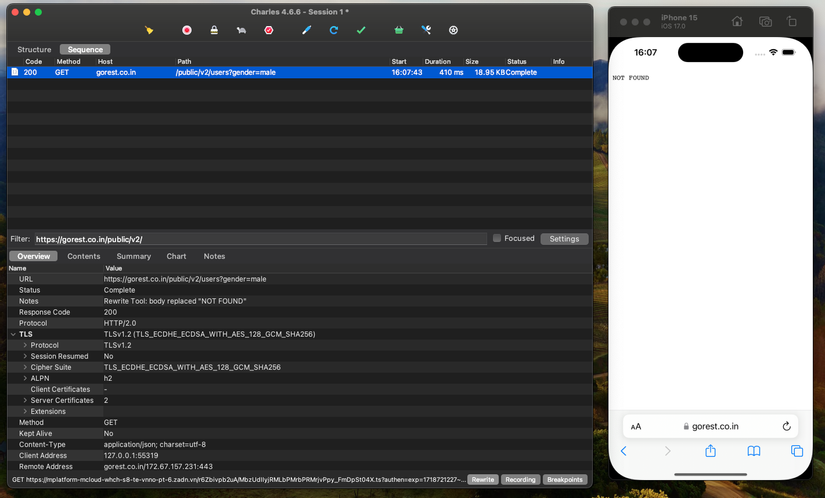The height and width of the screenshot is (498, 825).
Task: Click the Content-Type application/json value
Action: (x=155, y=444)
